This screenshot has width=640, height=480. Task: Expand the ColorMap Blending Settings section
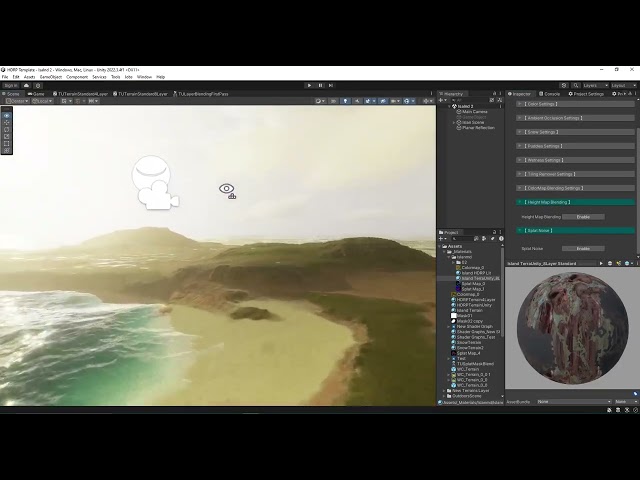[575, 188]
